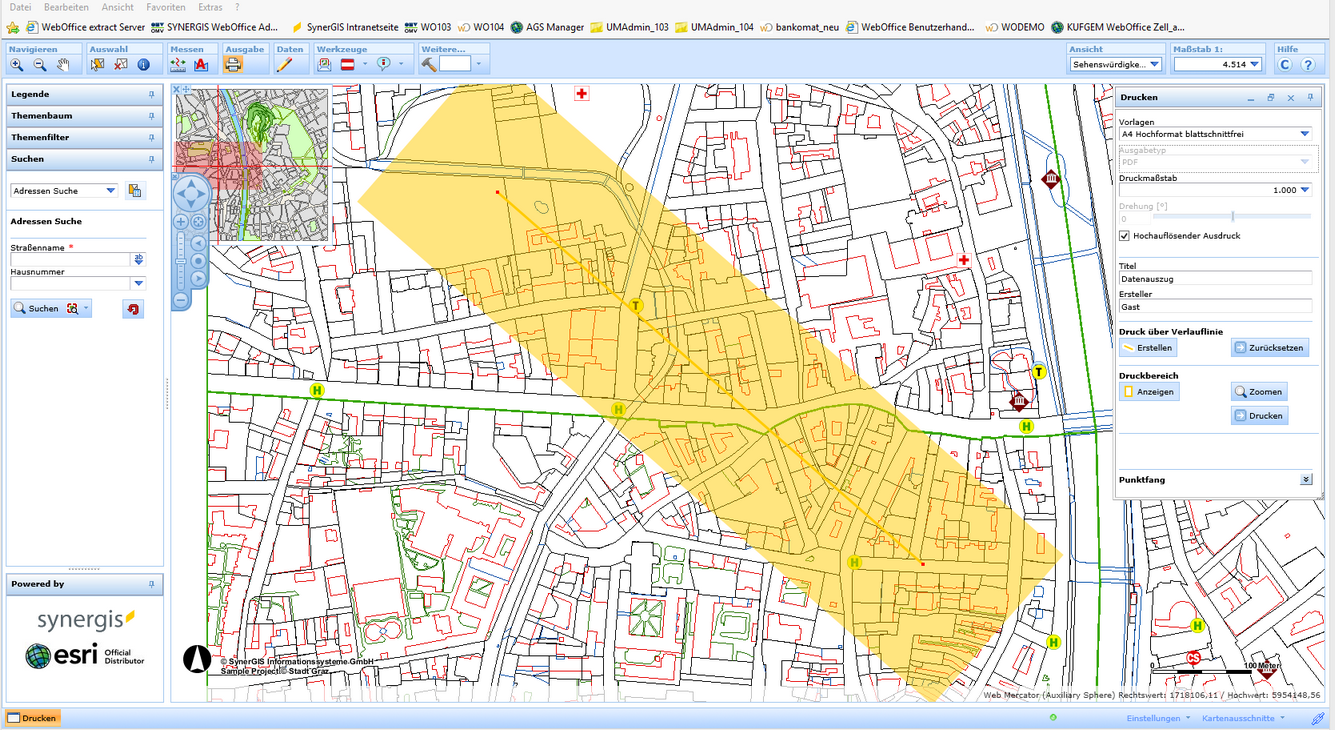Select the pencil edit tool under Daten

pos(284,65)
